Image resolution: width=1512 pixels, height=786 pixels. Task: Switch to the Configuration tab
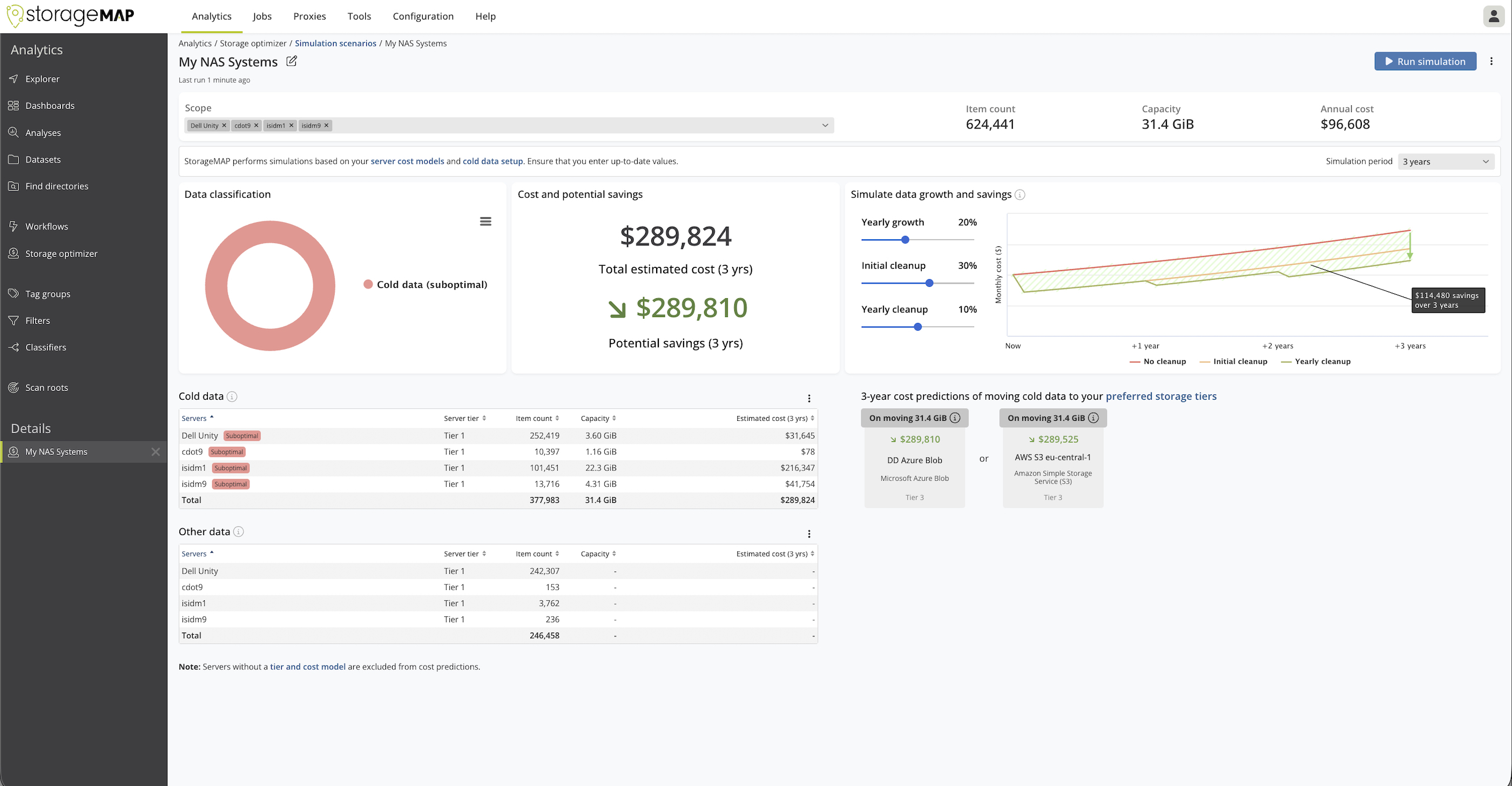click(423, 16)
